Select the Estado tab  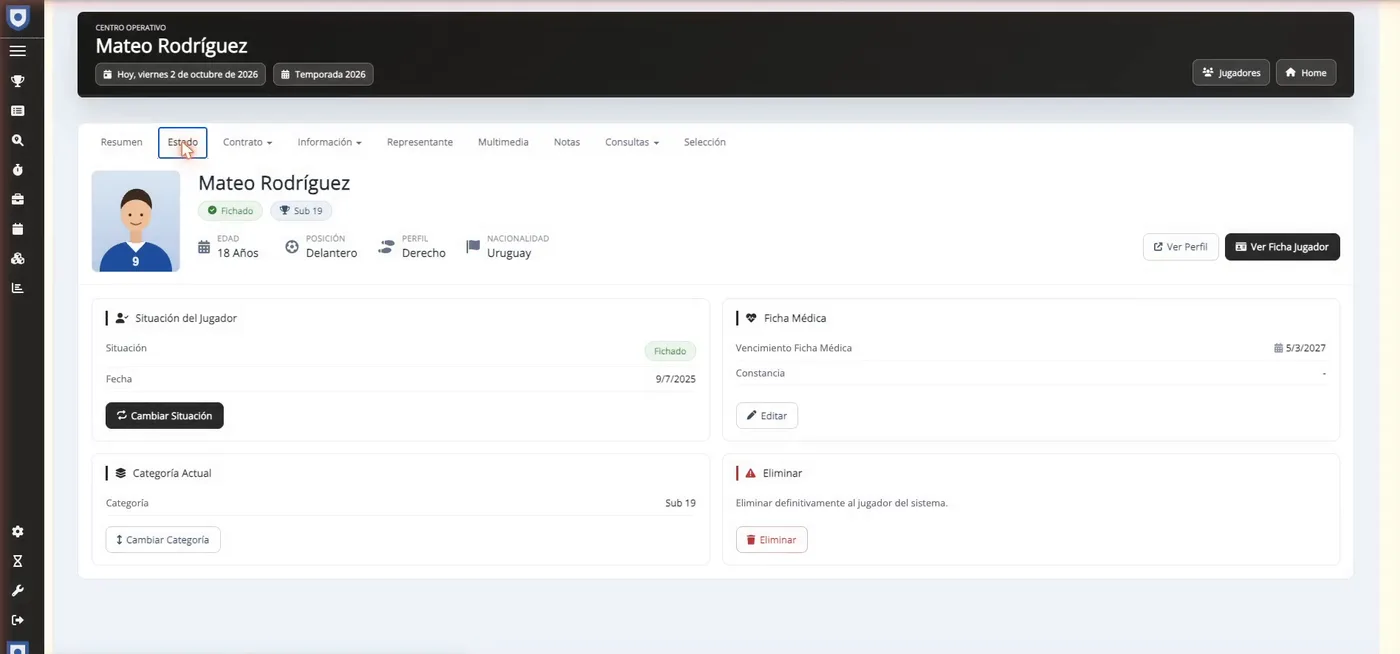182,142
